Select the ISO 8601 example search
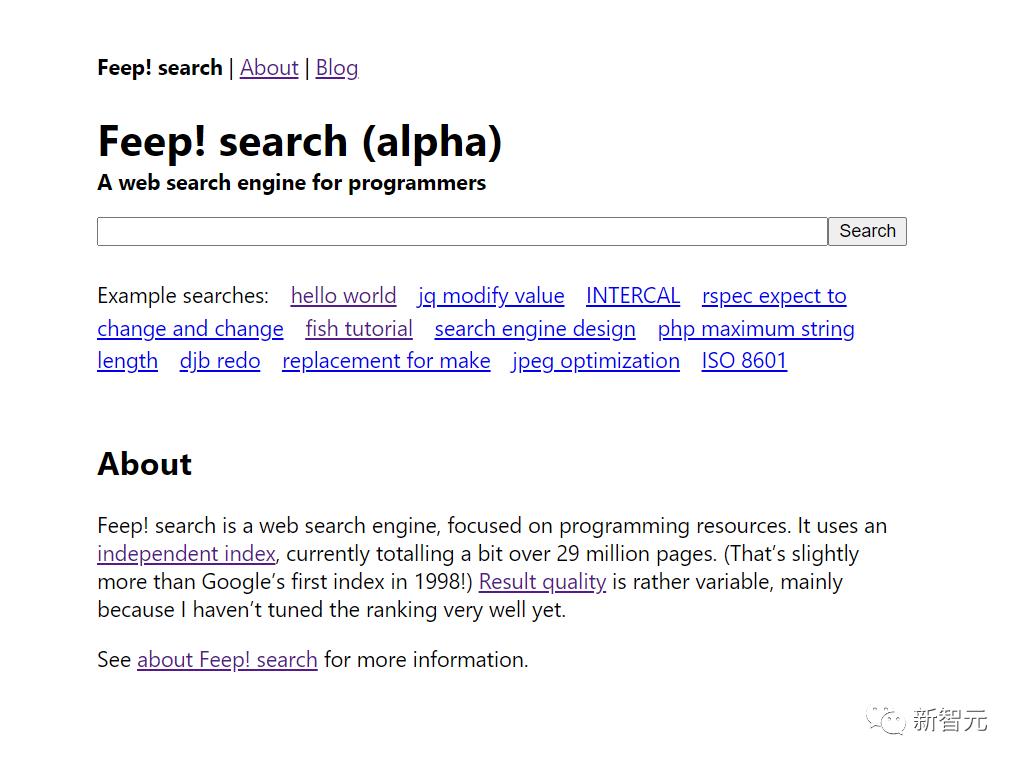 point(744,361)
